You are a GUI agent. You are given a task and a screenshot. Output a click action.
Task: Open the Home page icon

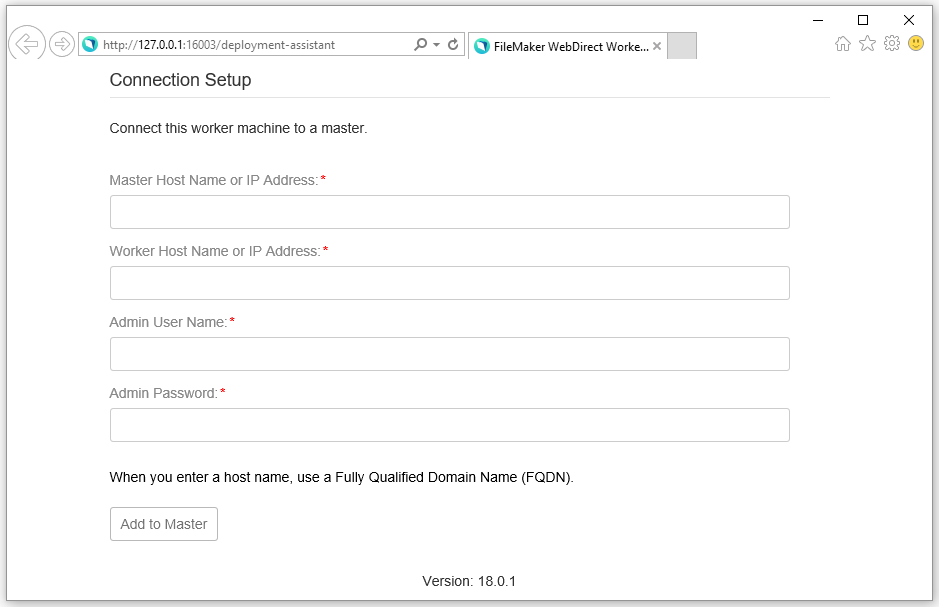click(843, 44)
